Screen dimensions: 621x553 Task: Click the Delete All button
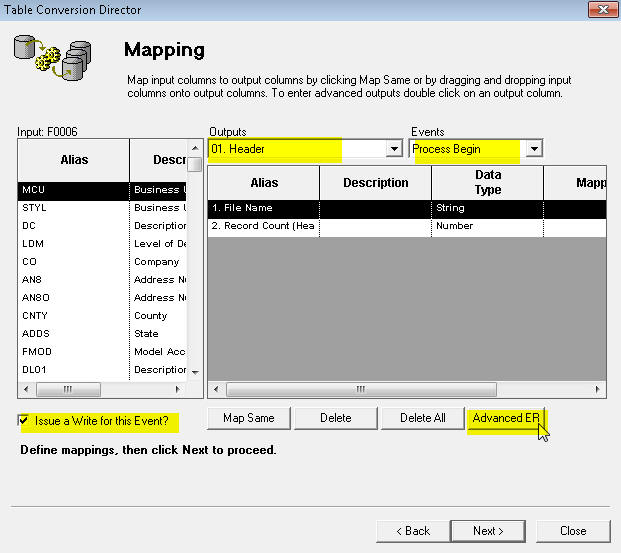pyautogui.click(x=423, y=418)
